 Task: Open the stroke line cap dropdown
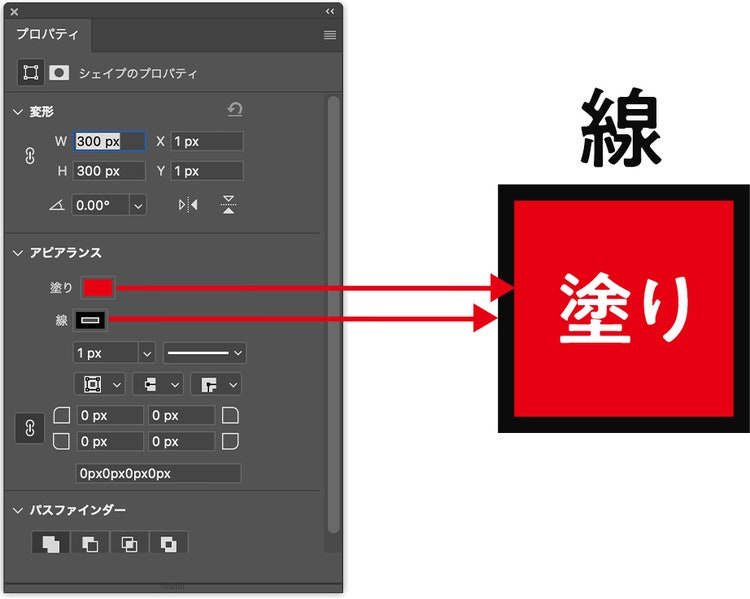158,384
